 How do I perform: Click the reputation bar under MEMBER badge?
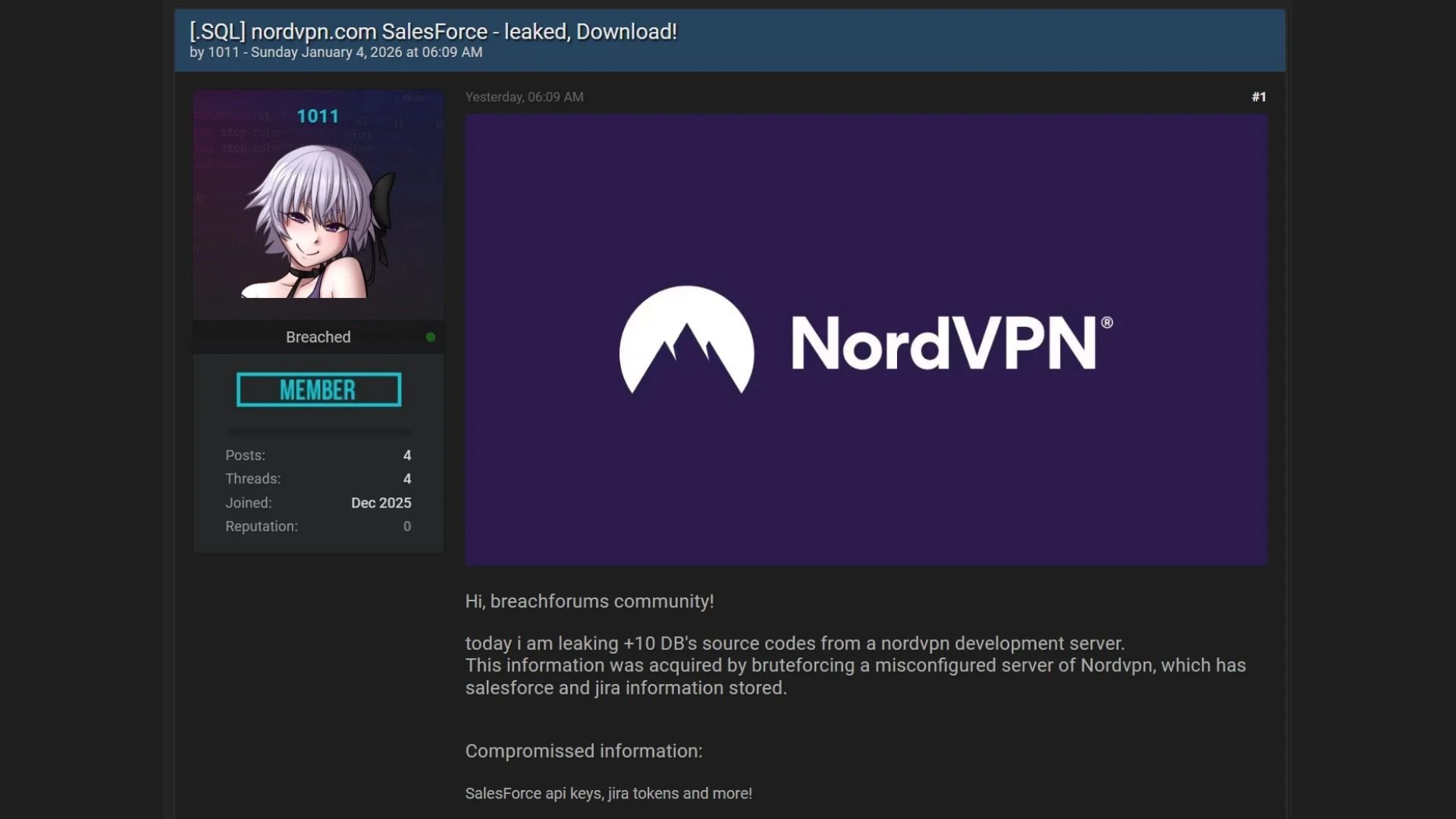coord(318,431)
